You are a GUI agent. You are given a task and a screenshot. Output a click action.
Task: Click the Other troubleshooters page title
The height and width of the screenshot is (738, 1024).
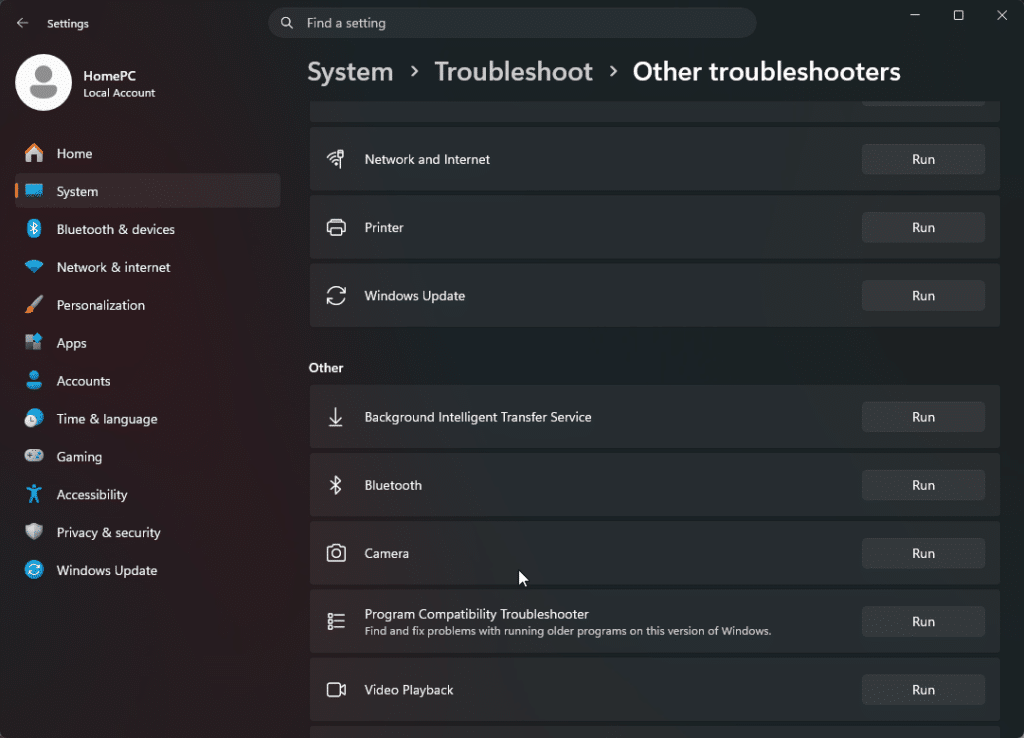[767, 72]
